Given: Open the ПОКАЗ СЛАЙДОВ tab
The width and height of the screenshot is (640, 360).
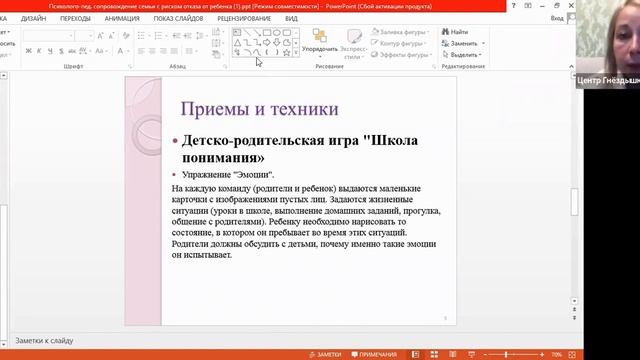Looking at the screenshot, I should (178, 18).
